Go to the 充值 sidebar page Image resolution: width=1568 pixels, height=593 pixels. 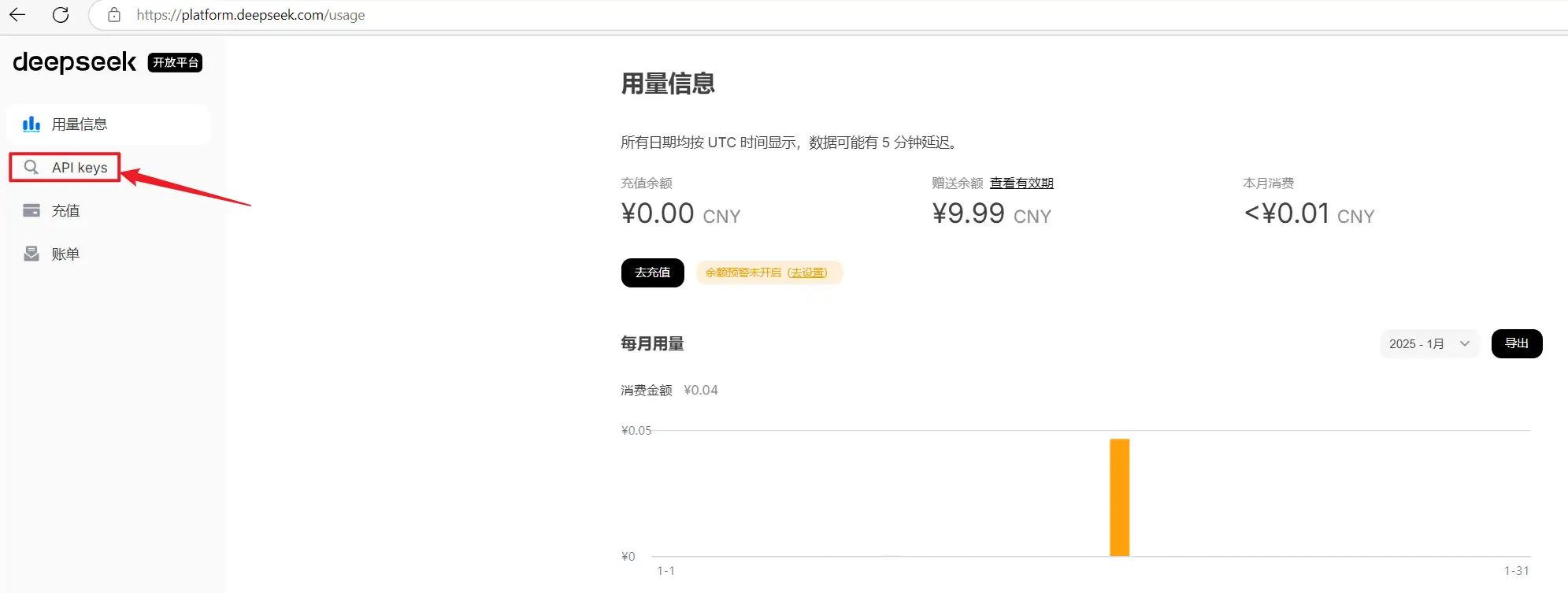point(66,211)
